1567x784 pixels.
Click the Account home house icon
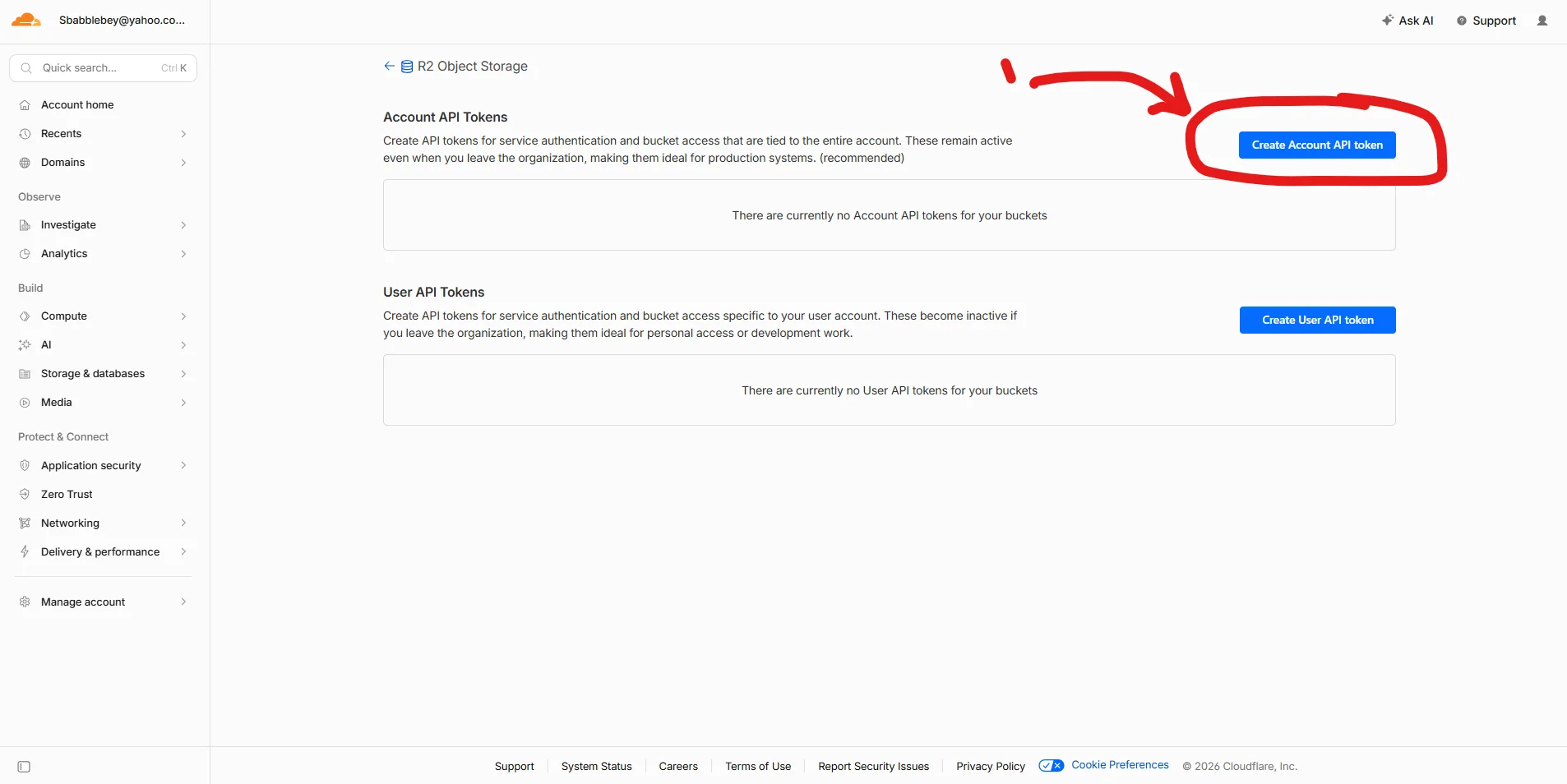[25, 105]
